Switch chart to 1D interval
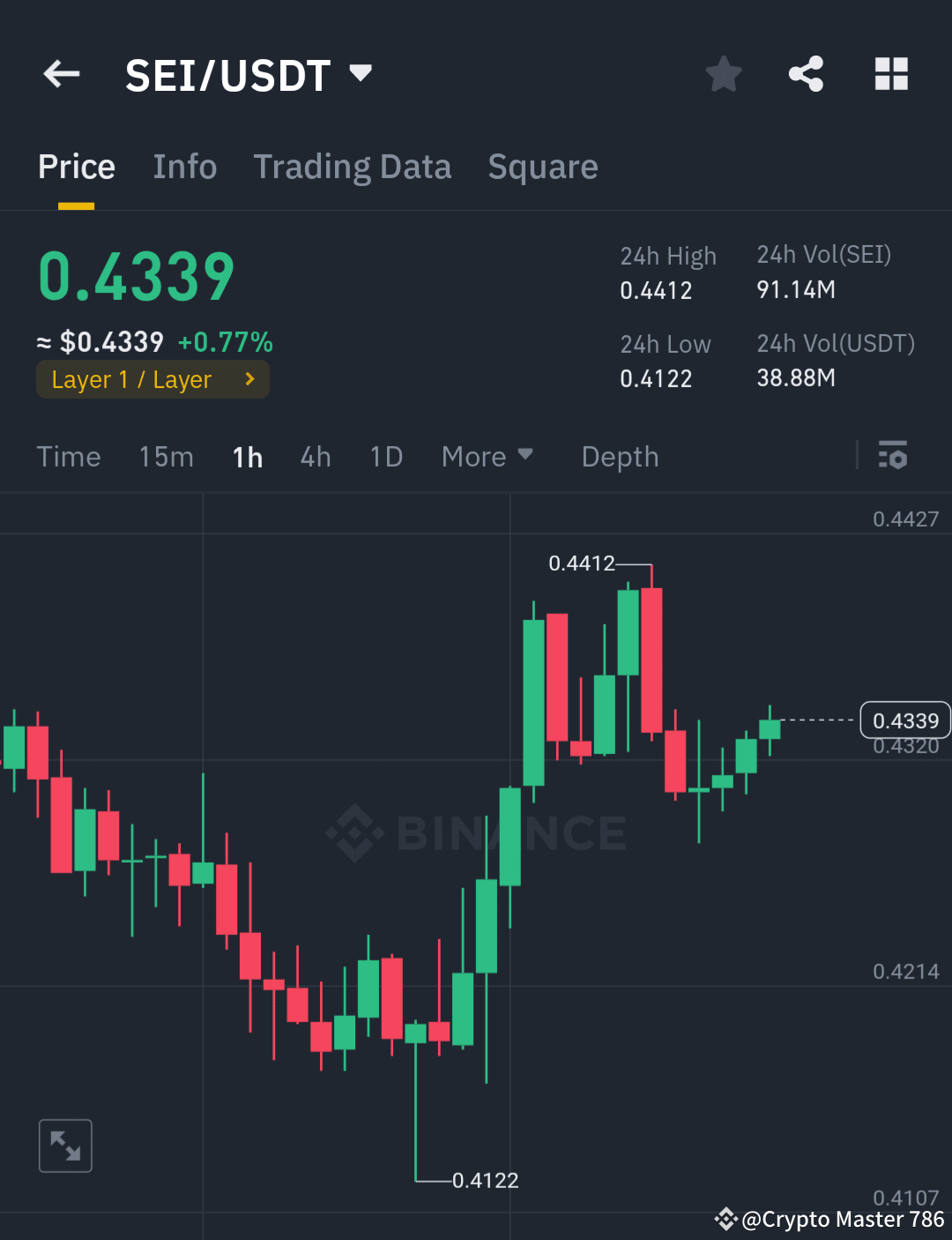 pyautogui.click(x=385, y=456)
